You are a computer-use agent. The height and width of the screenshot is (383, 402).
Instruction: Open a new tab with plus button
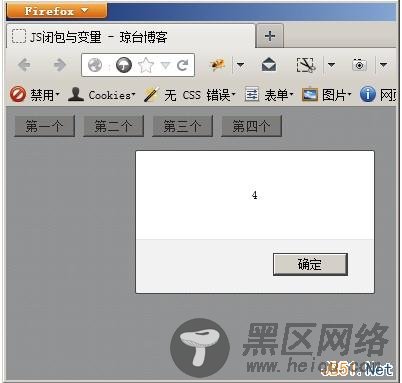click(270, 36)
